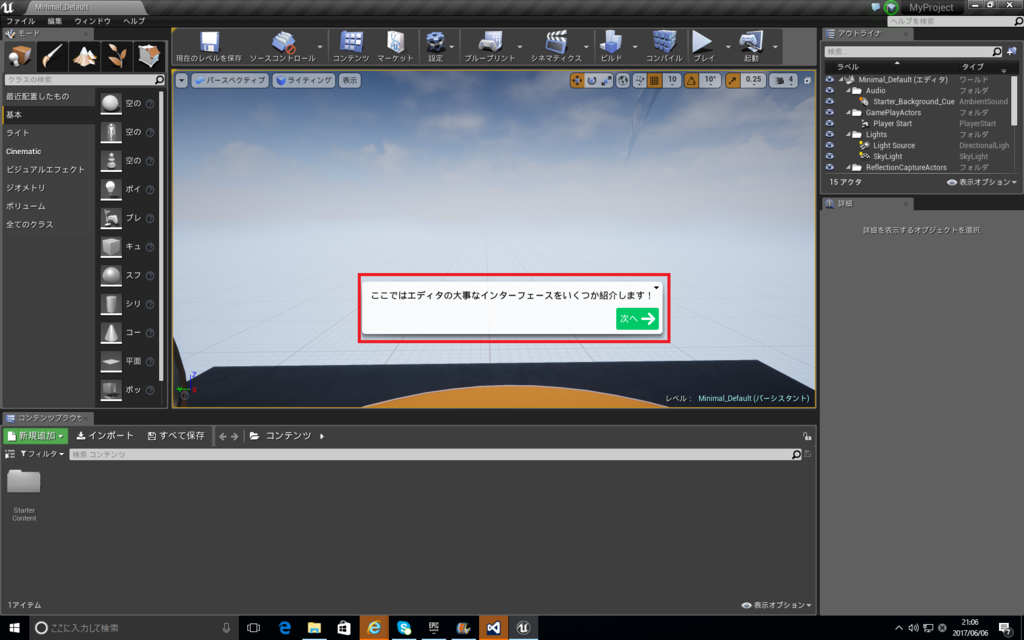1024x640 pixels.
Task: Hide the Player Start actor
Action: 829,123
